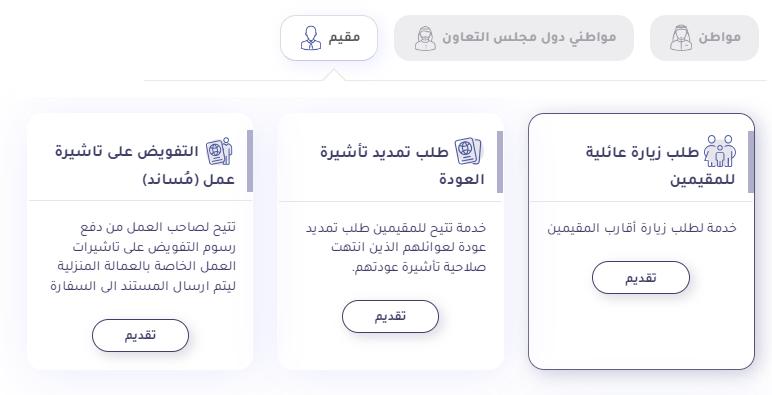Click the family visit description text

coord(642,228)
